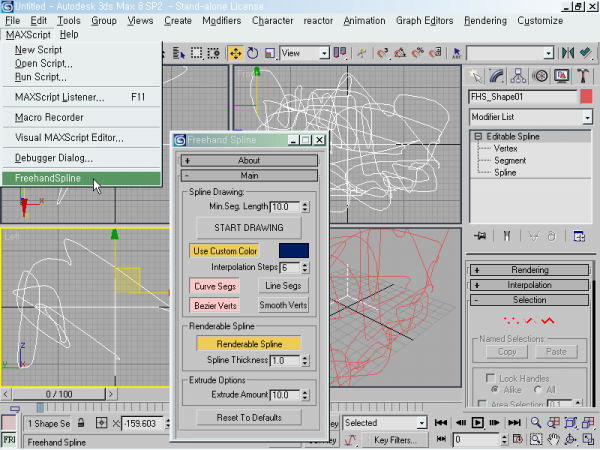The height and width of the screenshot is (450, 600).
Task: Open the Modifiers menu
Action: (222, 21)
